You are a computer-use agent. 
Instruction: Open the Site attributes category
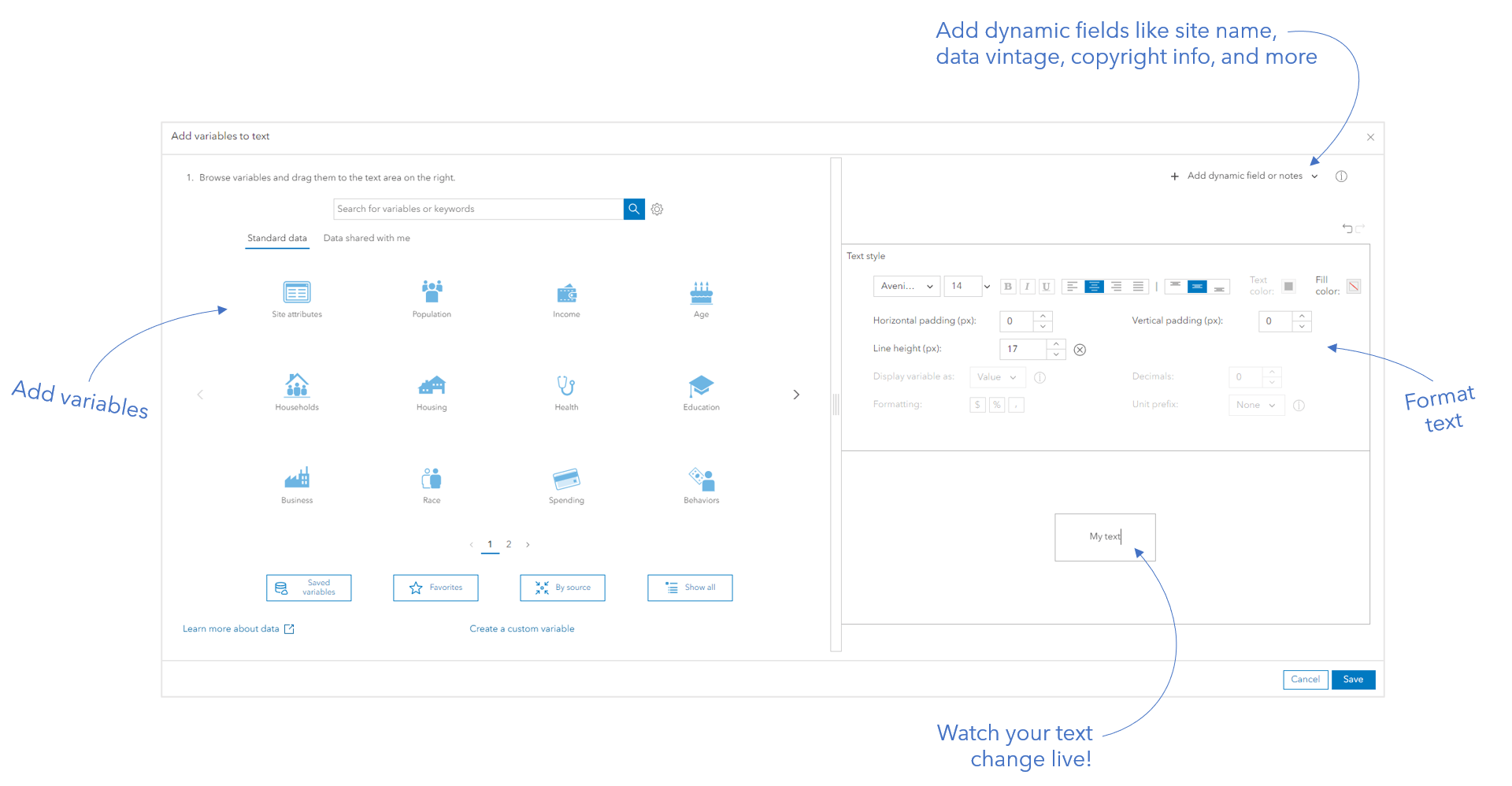pos(297,299)
